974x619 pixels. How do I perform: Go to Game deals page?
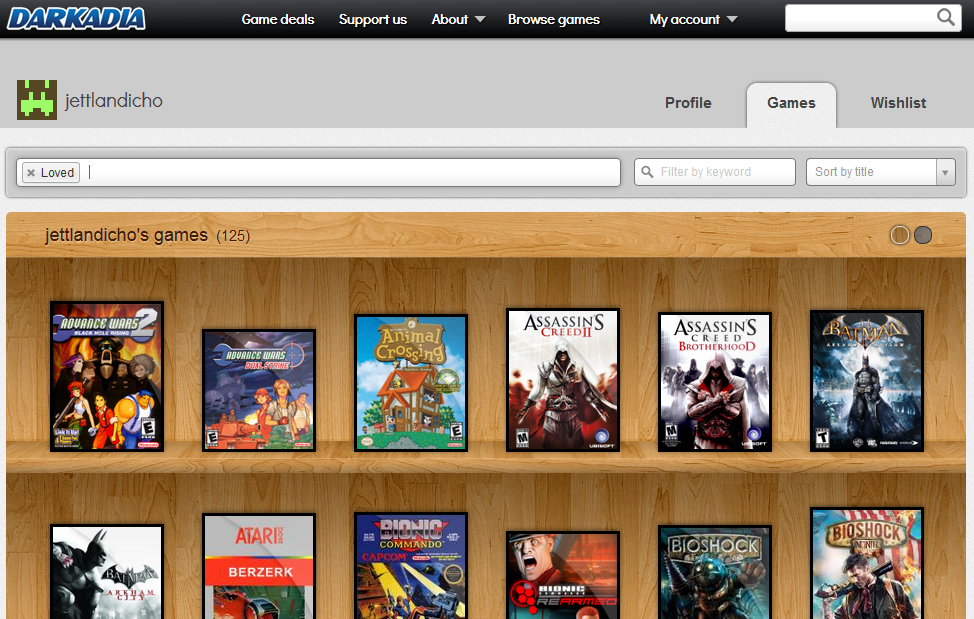[x=278, y=19]
